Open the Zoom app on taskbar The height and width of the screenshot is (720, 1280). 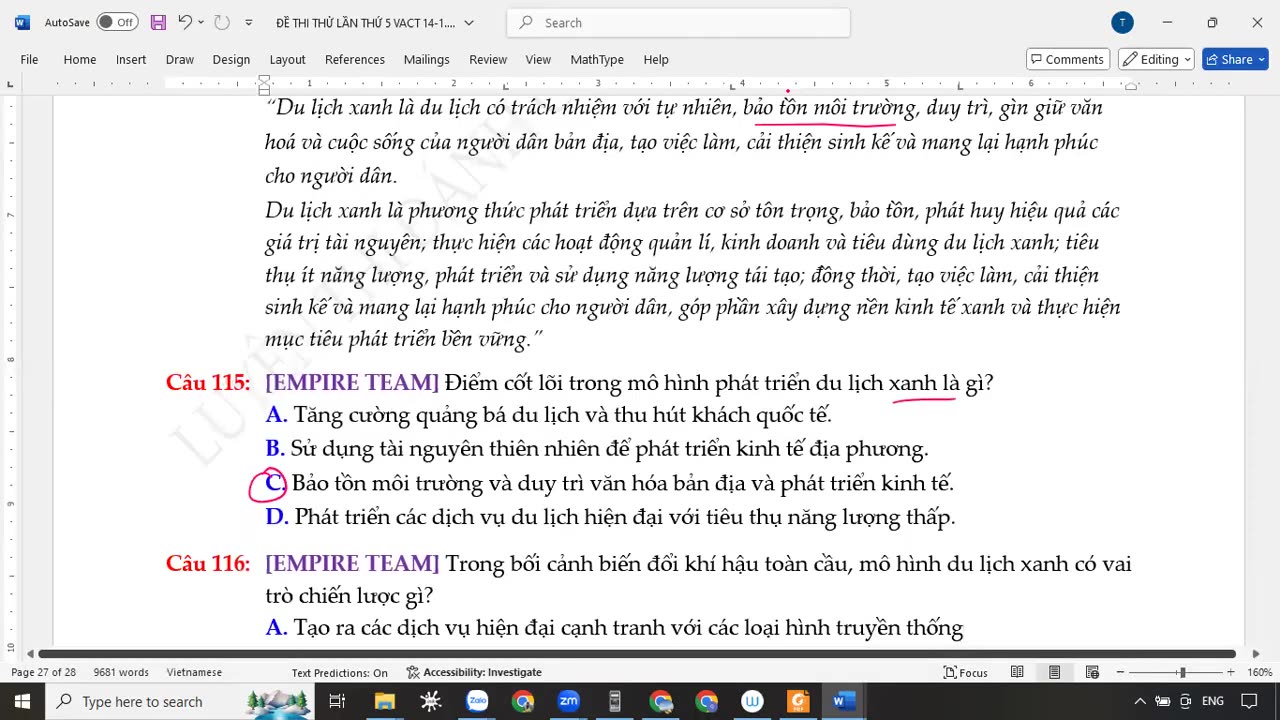(x=569, y=702)
